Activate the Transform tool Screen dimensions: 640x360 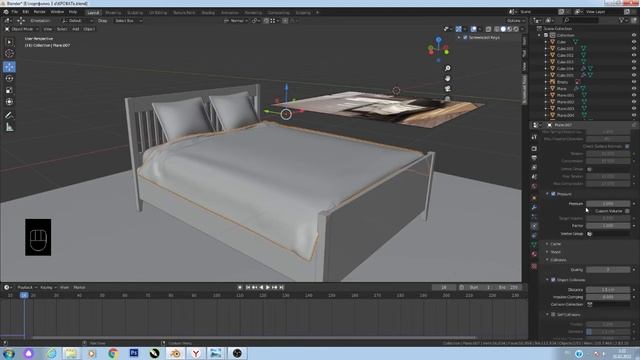click(9, 102)
